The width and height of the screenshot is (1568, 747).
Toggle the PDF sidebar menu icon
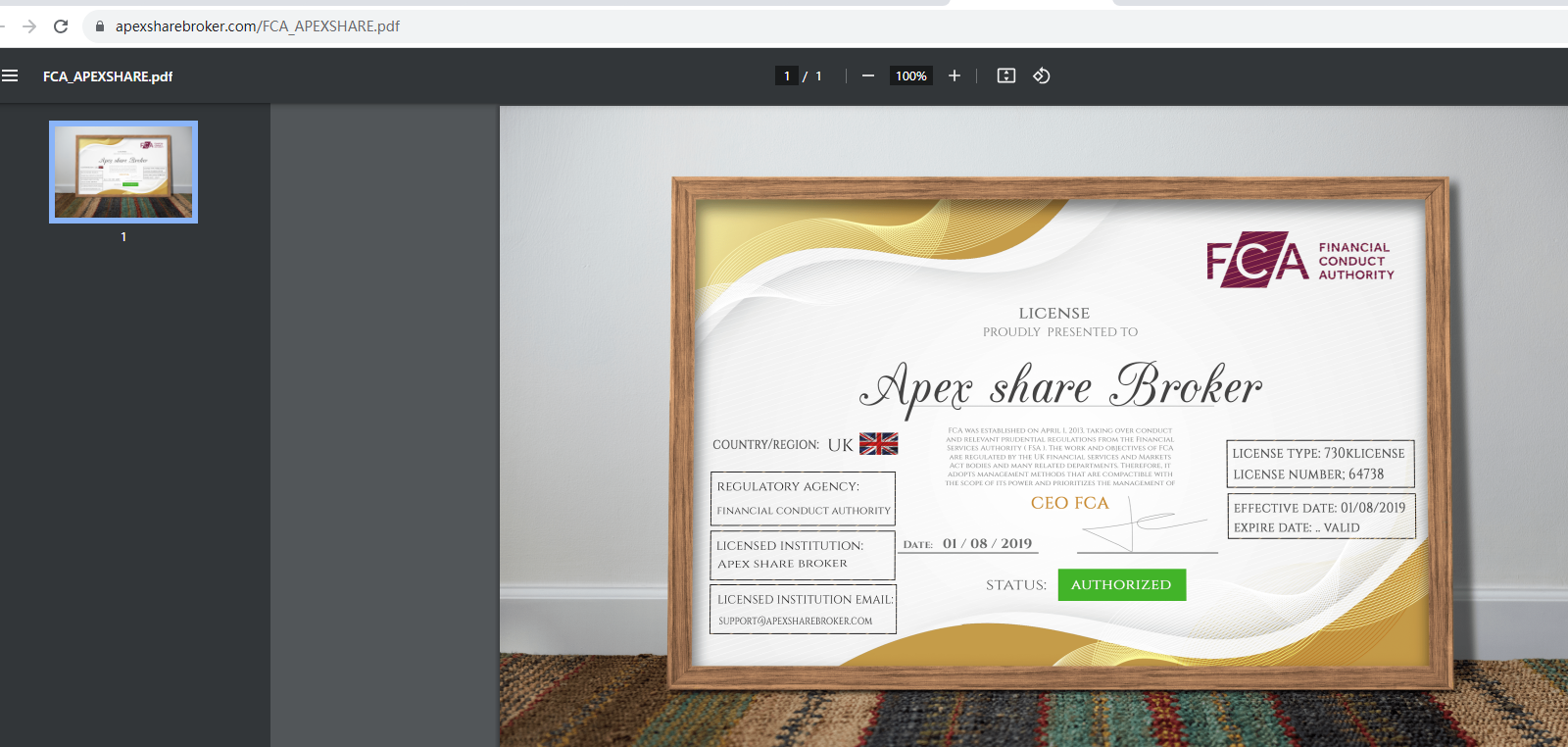(x=10, y=75)
